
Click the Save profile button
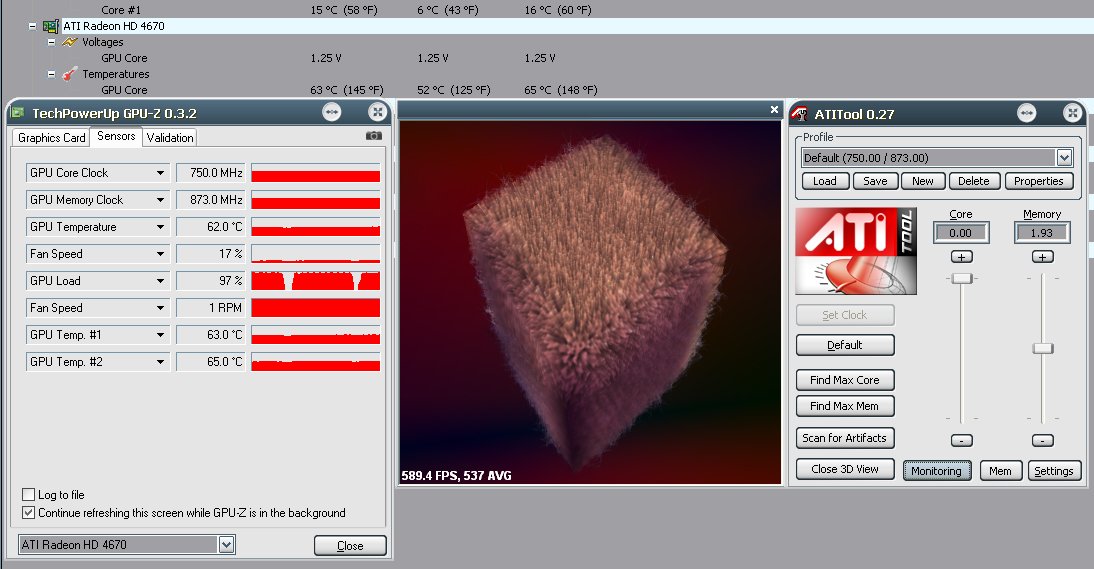[x=875, y=181]
